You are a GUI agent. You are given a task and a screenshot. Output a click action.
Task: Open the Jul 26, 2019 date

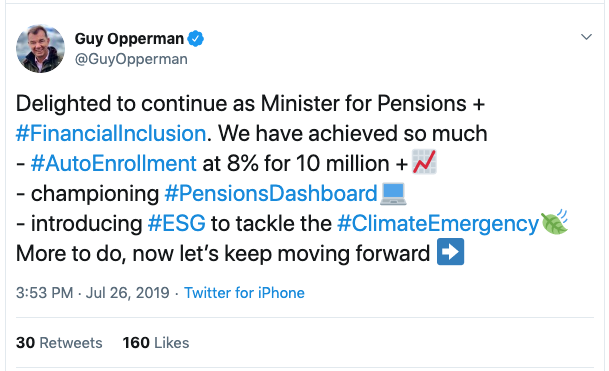pyautogui.click(x=127, y=293)
